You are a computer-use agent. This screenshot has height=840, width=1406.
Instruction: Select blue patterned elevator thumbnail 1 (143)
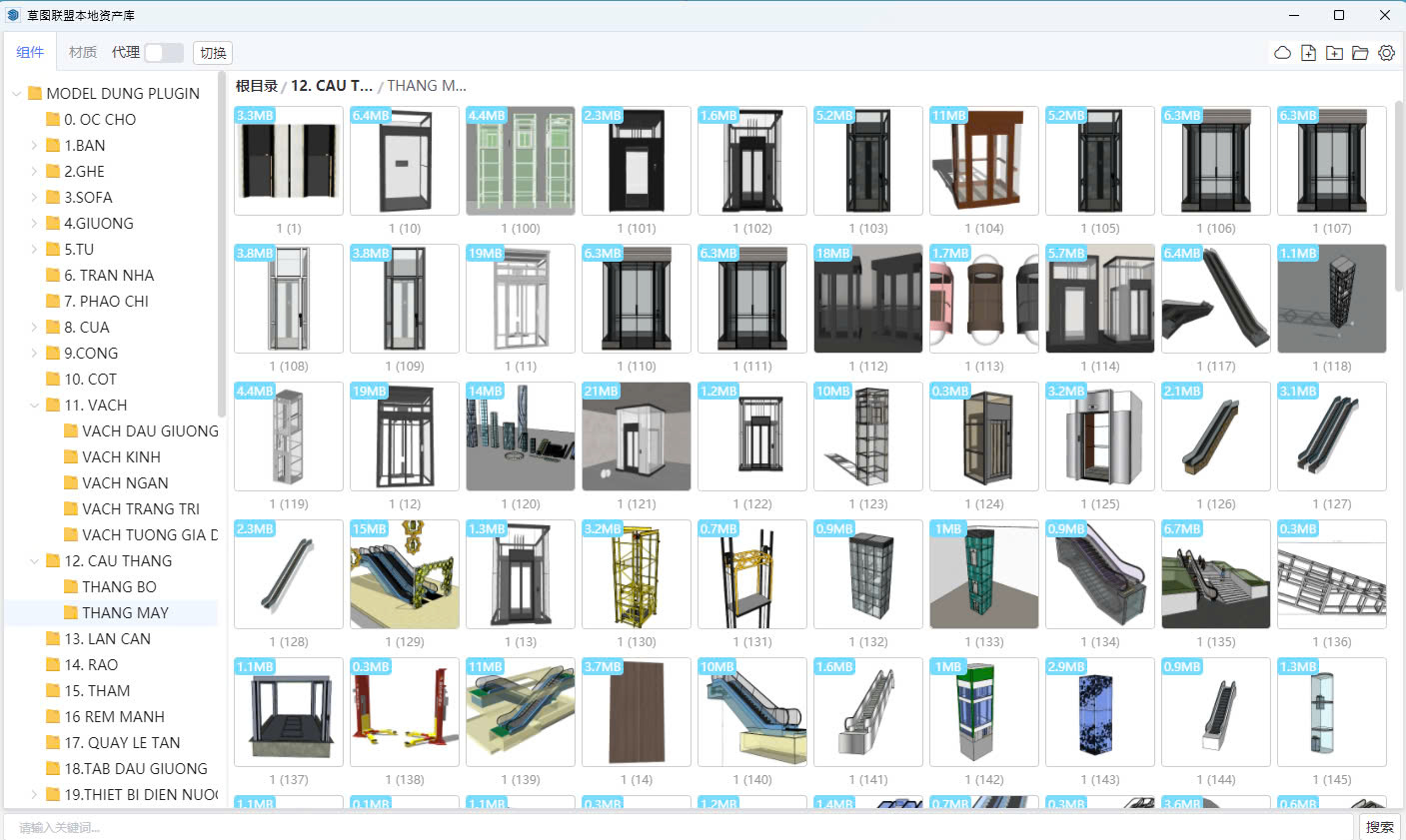[x=1100, y=712]
